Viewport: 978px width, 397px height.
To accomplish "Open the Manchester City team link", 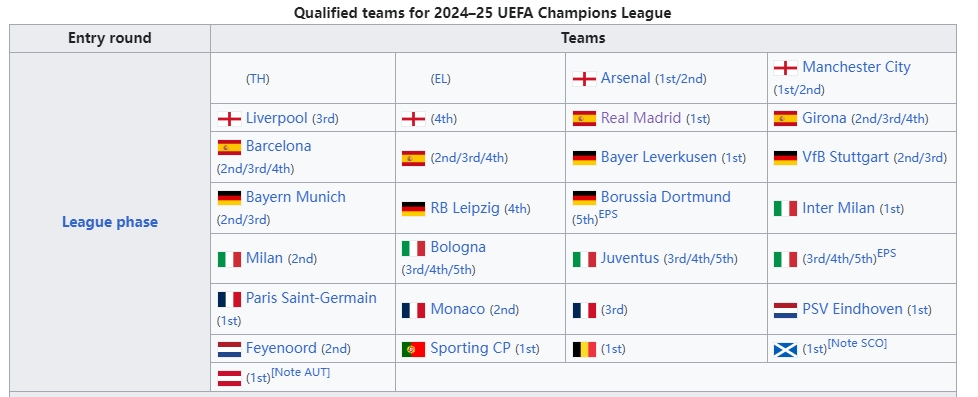I will click(856, 67).
